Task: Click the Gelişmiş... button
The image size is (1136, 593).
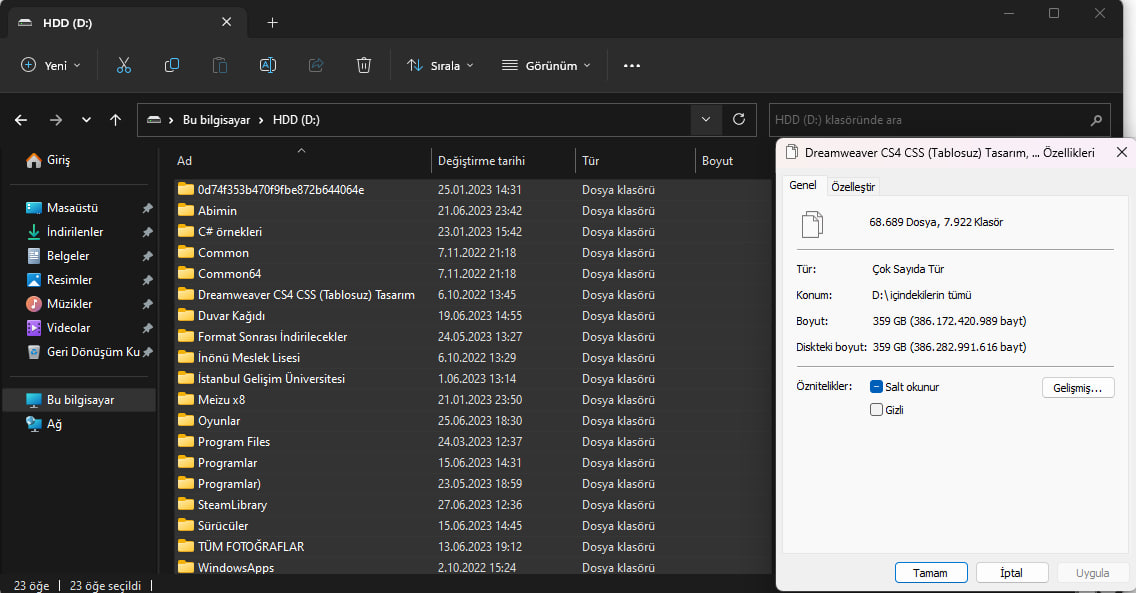Action: click(1077, 388)
